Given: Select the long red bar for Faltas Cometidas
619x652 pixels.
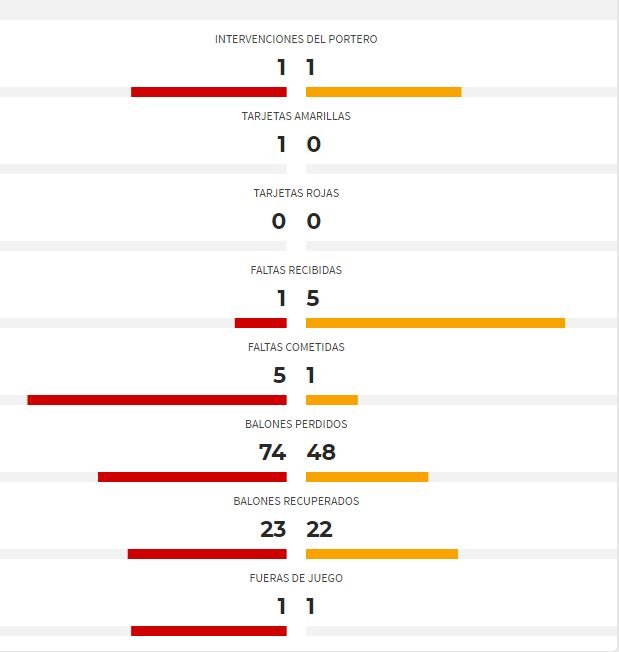Looking at the screenshot, I should coord(157,400).
